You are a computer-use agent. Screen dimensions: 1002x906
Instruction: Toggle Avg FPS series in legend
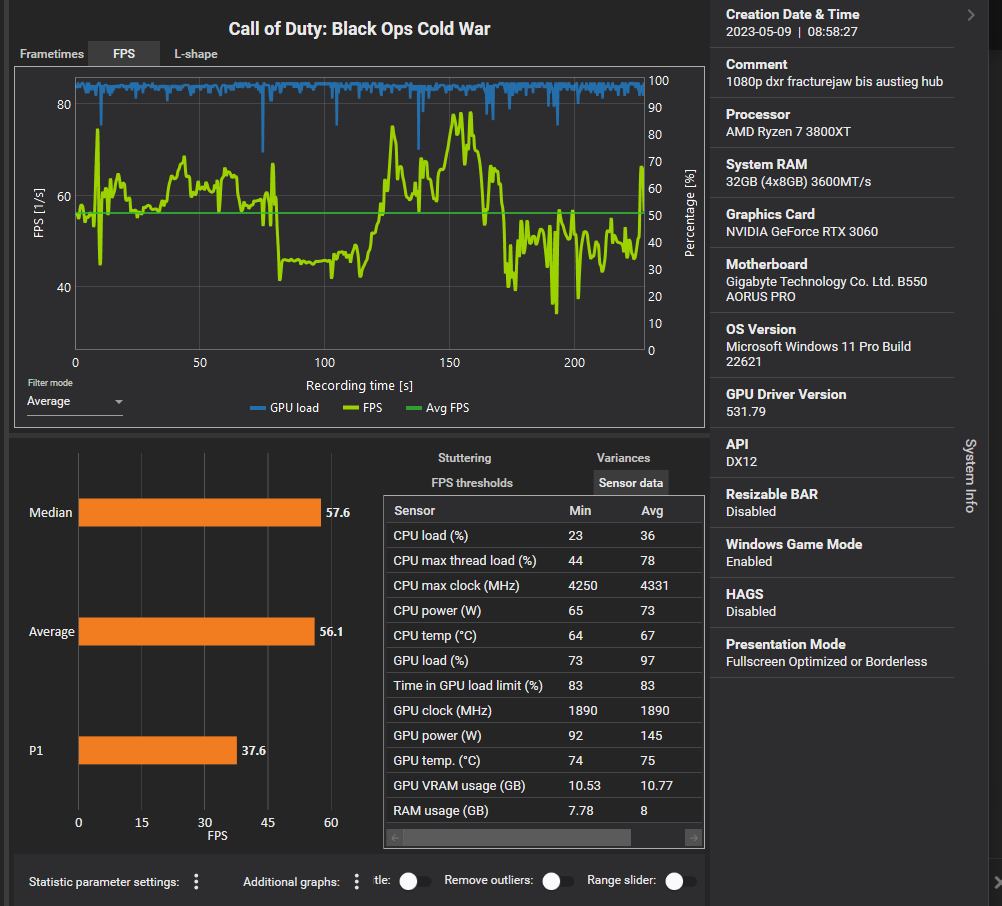pyautogui.click(x=438, y=408)
